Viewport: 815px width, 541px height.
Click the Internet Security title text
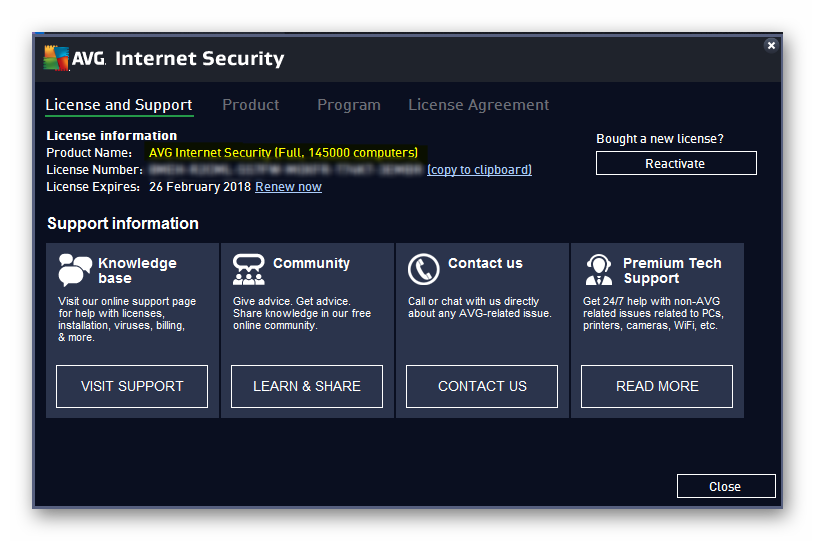pyautogui.click(x=200, y=58)
